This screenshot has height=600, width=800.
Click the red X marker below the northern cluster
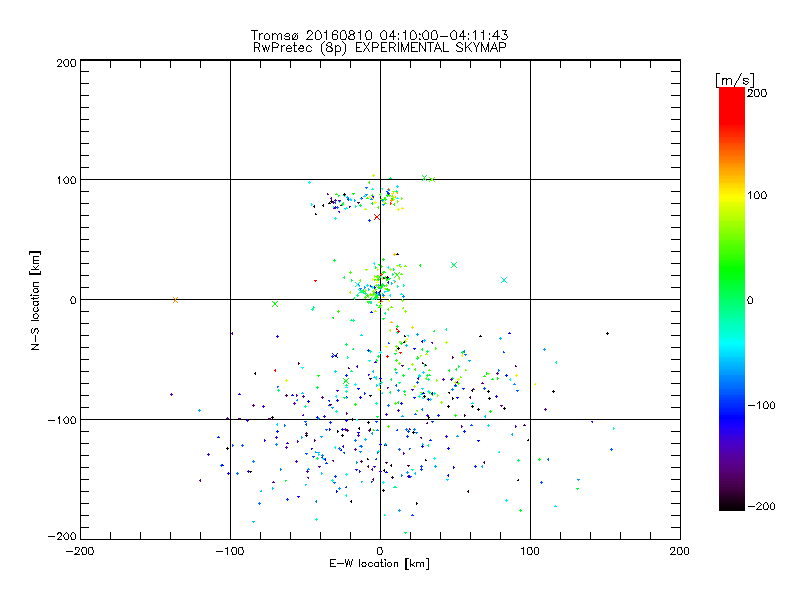tap(377, 217)
